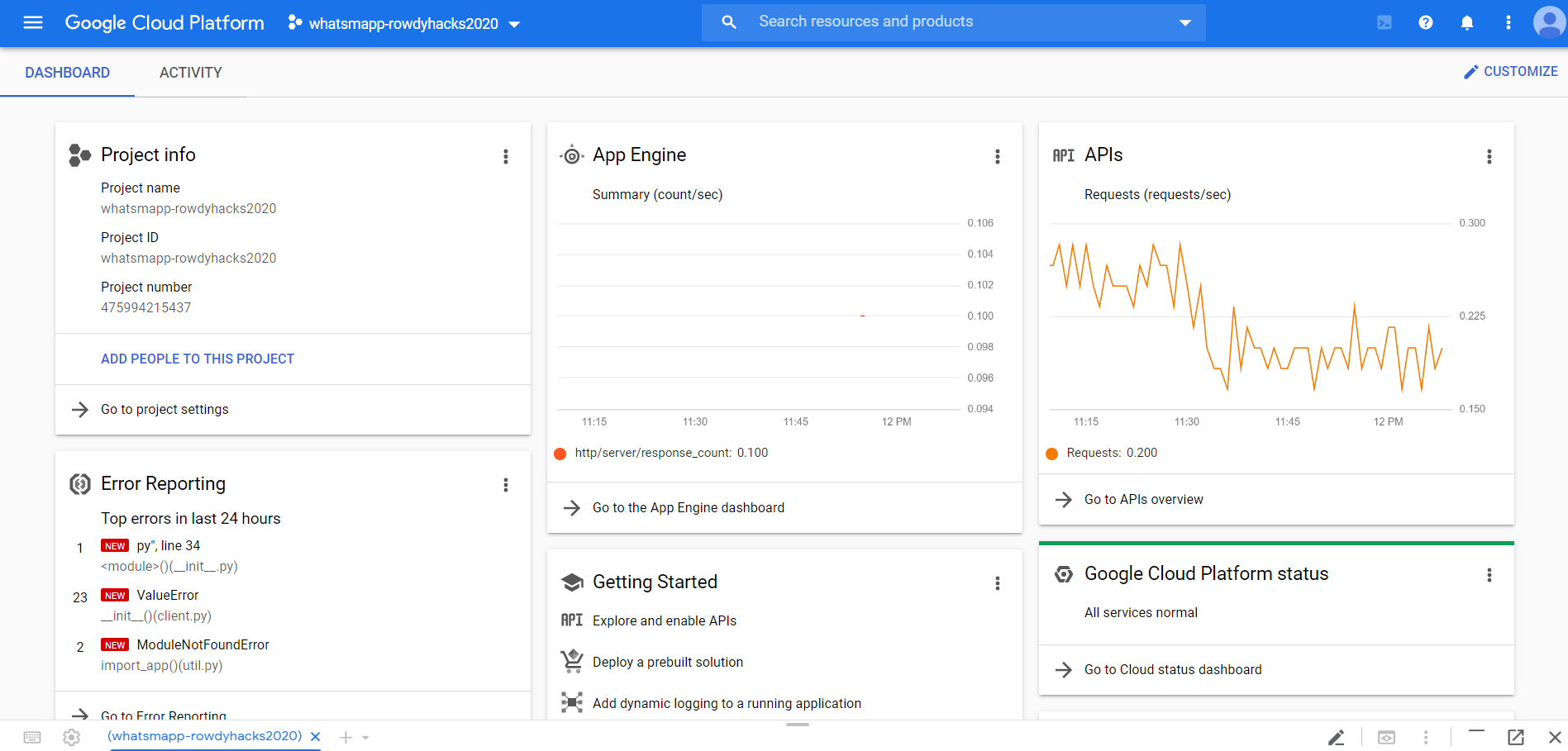
Task: Select the value under Project ID
Action: click(x=188, y=259)
